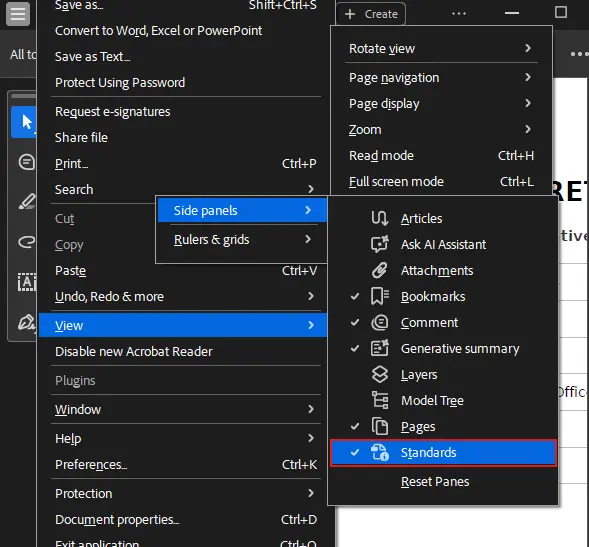Select the fill and sign pen tool
Viewport: 589px width, 547px height.
tap(27, 322)
